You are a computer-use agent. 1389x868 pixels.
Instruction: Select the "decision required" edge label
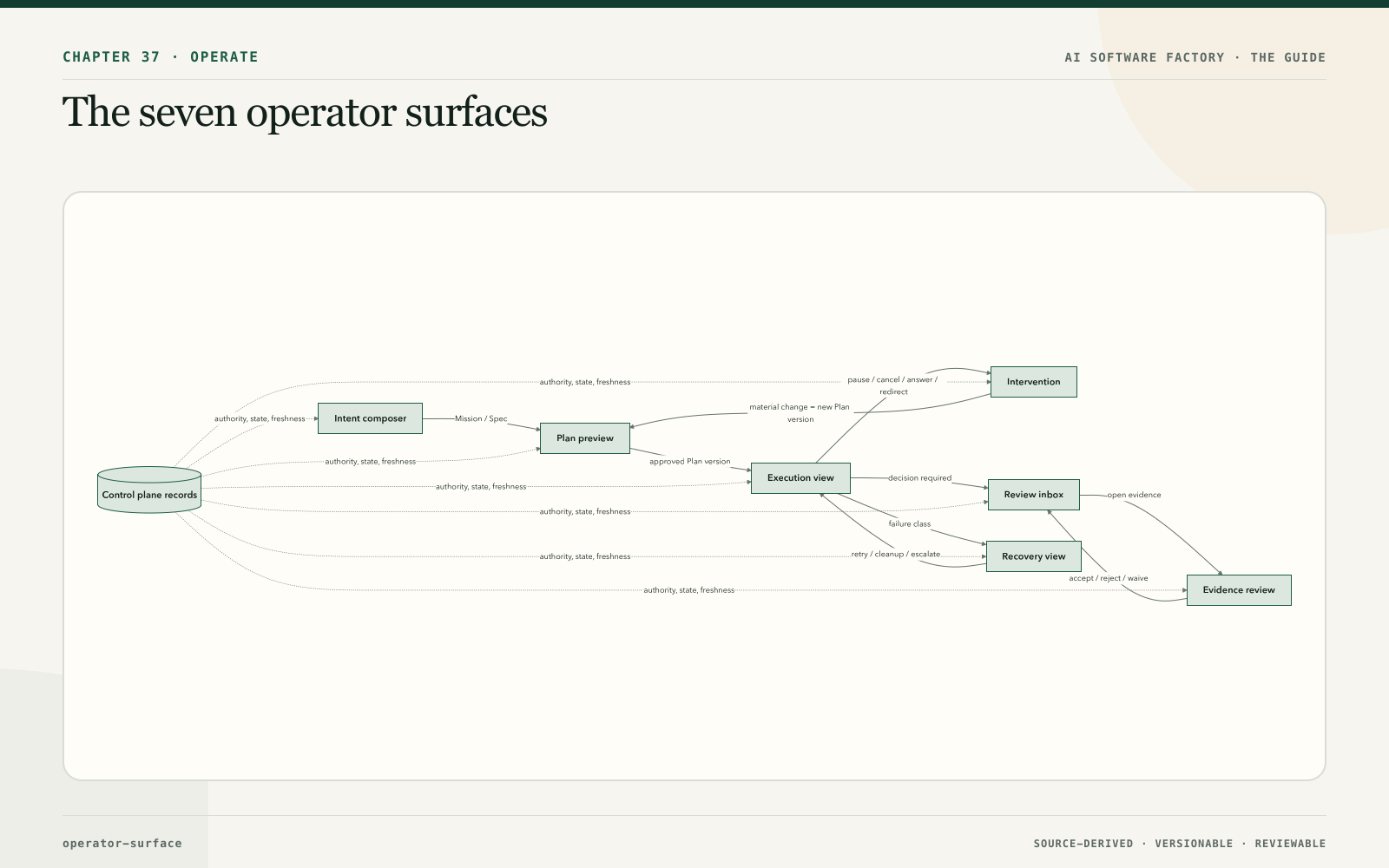pyautogui.click(x=919, y=478)
